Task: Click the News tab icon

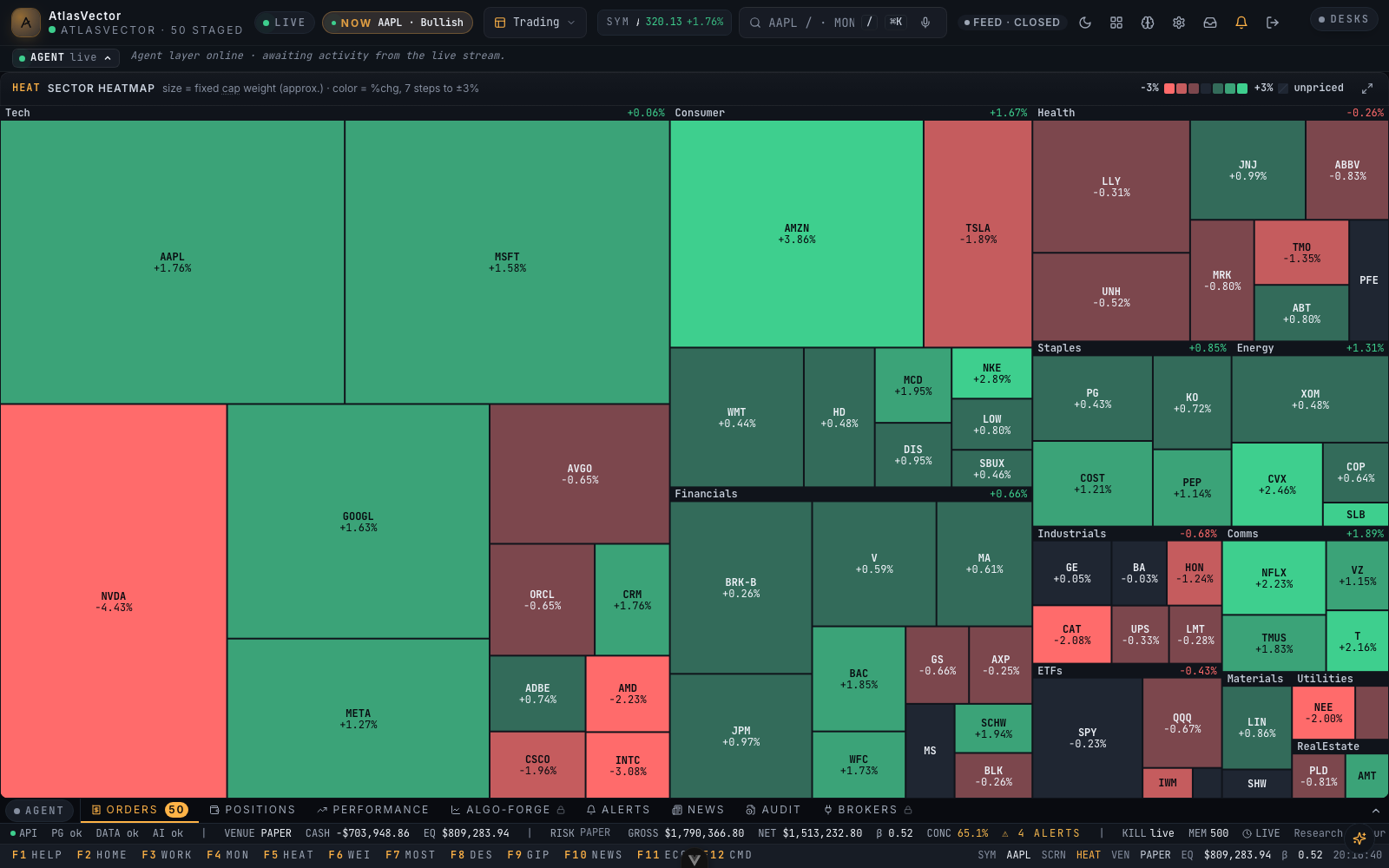Action: click(x=677, y=810)
